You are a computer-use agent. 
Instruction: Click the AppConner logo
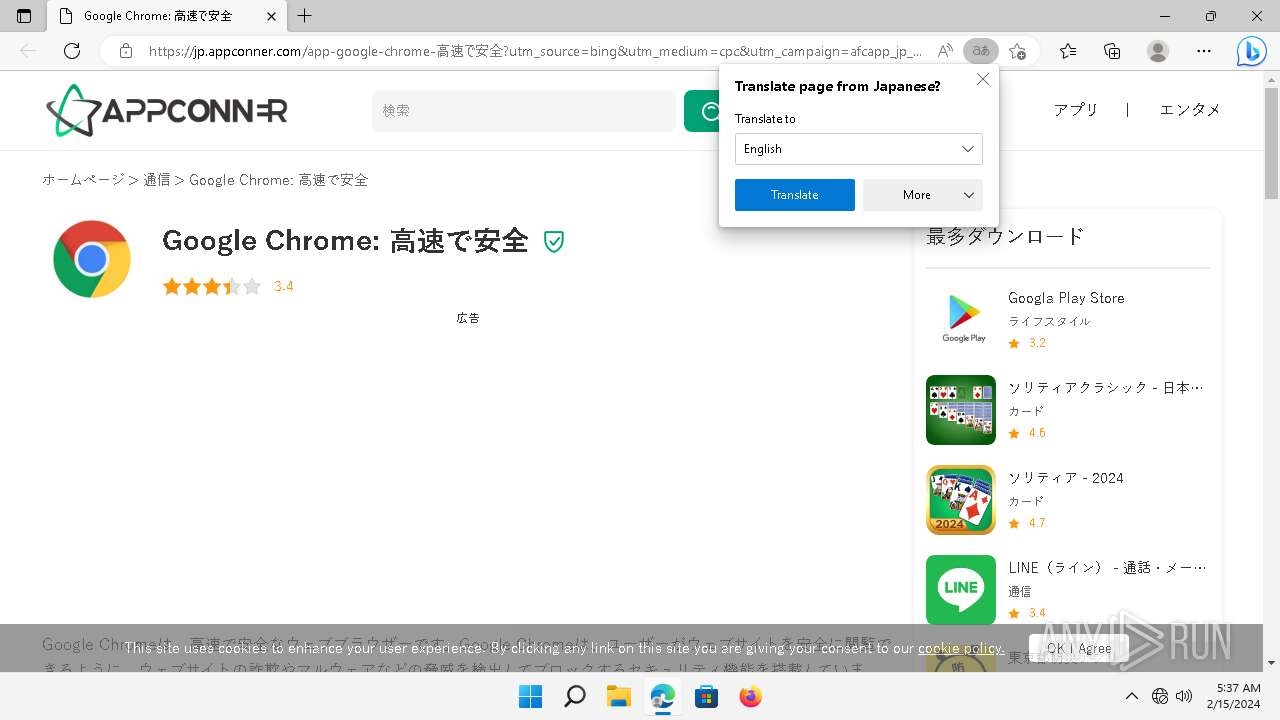pyautogui.click(x=167, y=110)
